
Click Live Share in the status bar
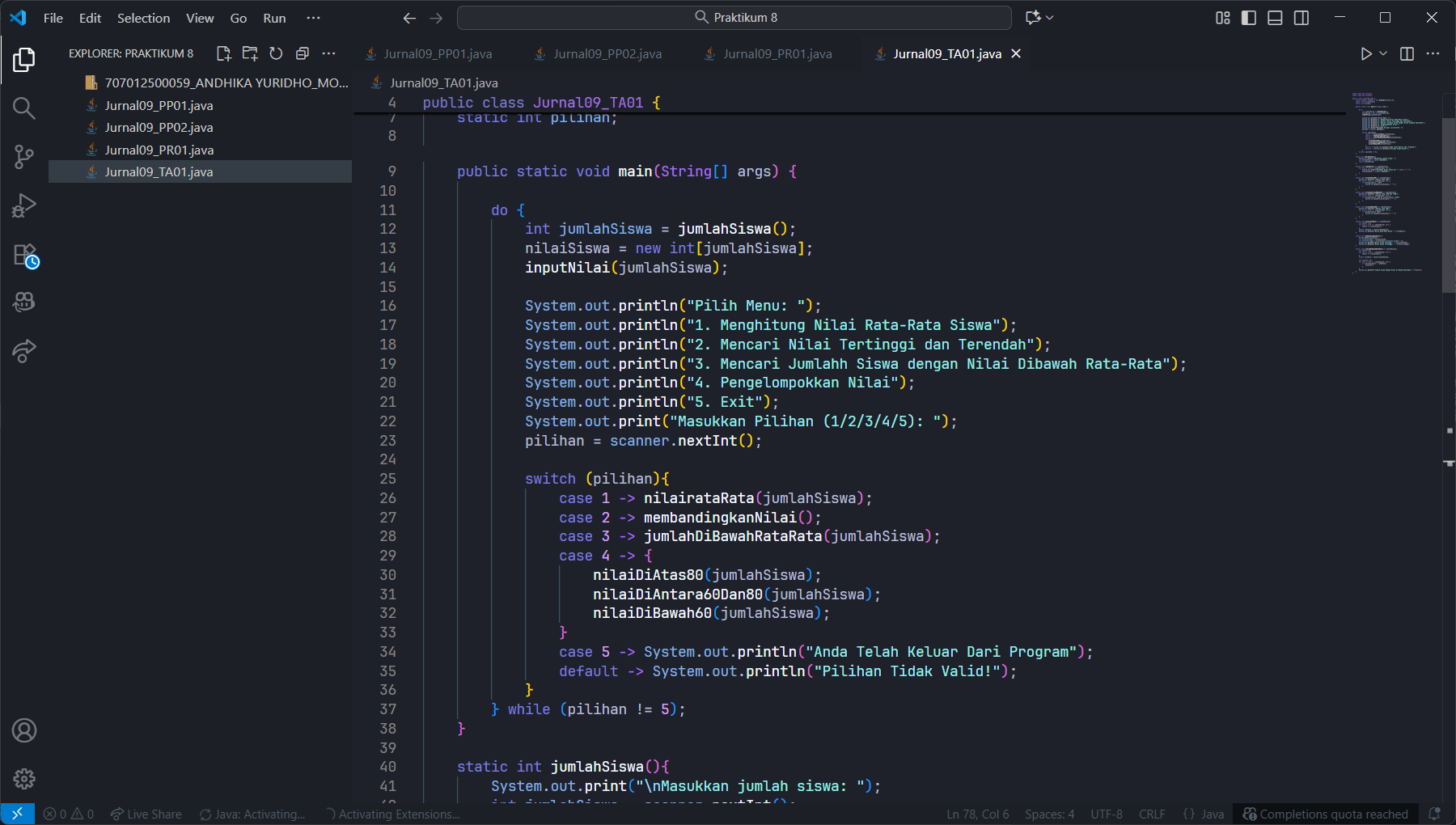146,814
